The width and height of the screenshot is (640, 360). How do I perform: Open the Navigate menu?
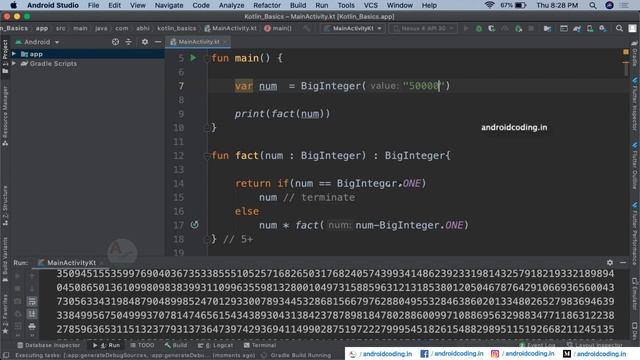click(x=169, y=5)
